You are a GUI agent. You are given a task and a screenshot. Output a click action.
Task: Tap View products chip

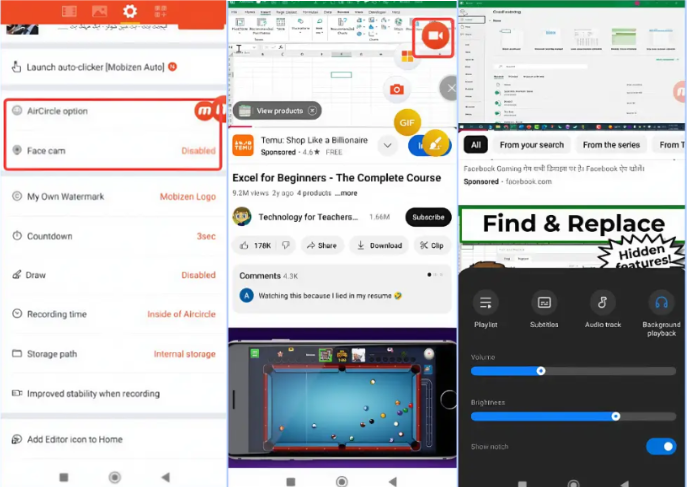[277, 111]
